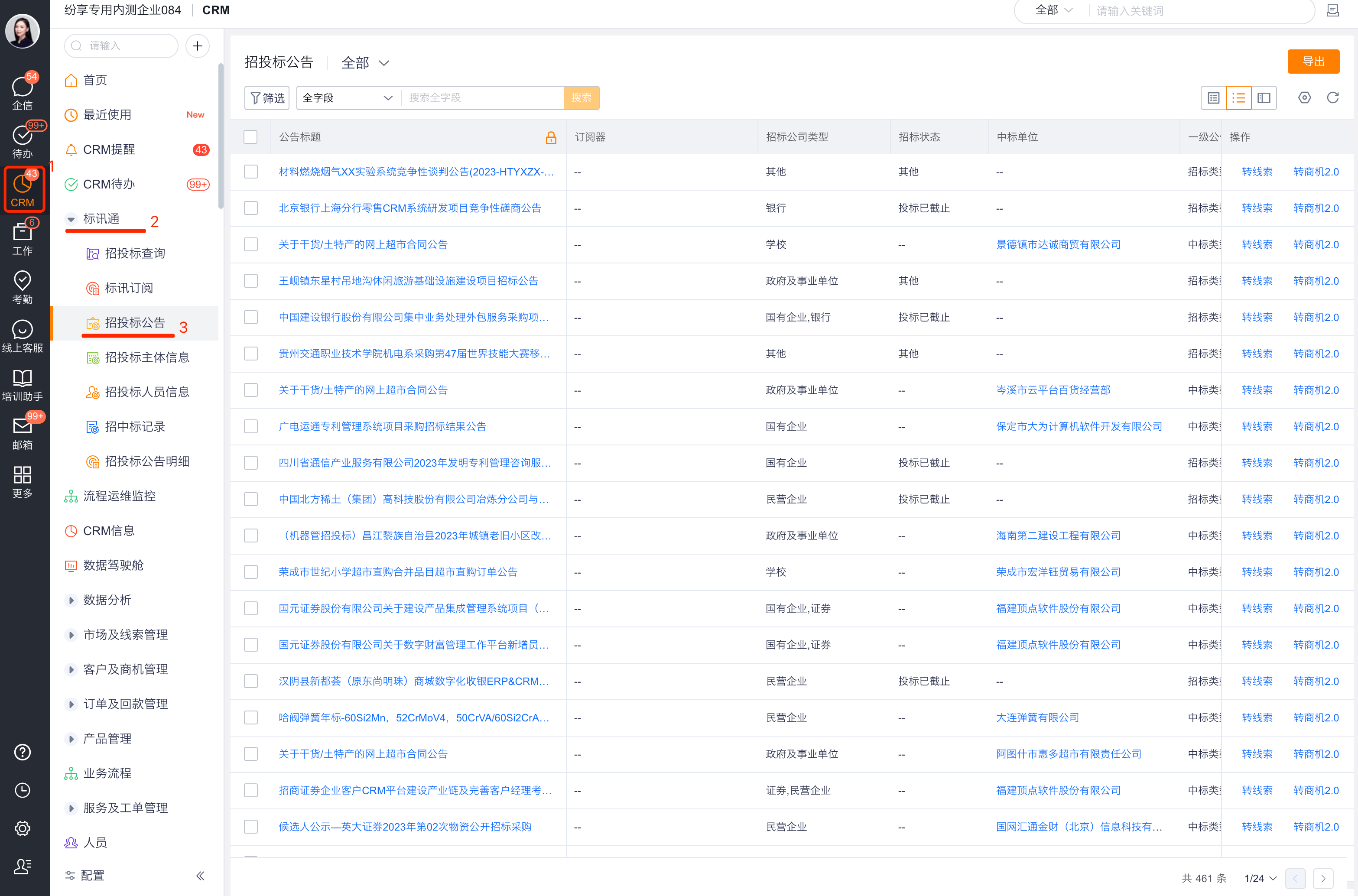1358x896 pixels.
Task: Click the orange 导出 export button
Action: coord(1313,62)
